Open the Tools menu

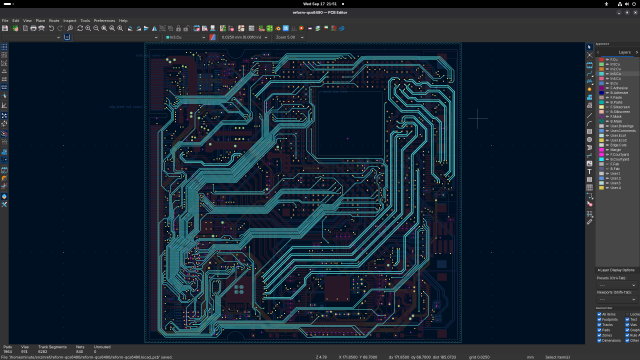click(x=85, y=20)
